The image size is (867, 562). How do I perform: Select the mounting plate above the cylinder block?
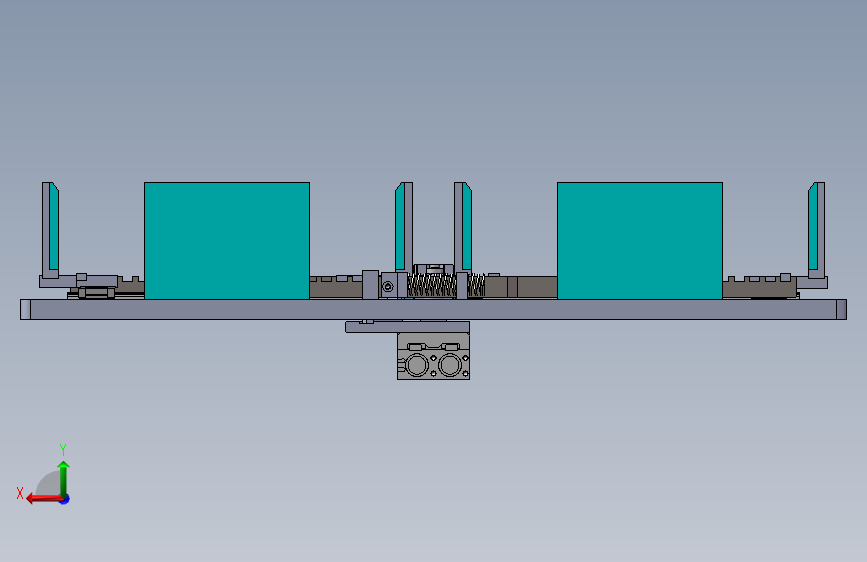[408, 327]
